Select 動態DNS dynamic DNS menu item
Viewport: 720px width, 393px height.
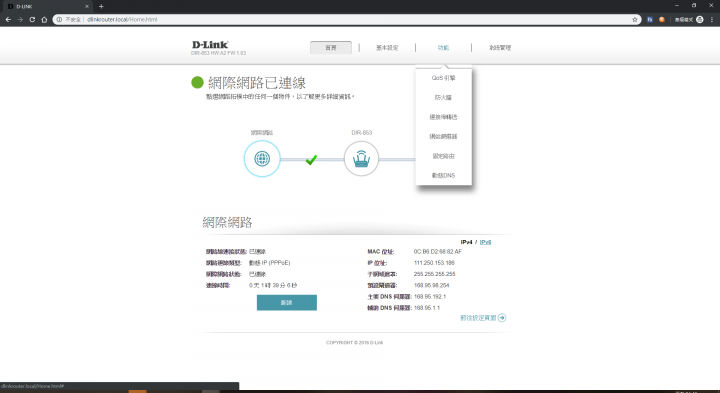point(444,175)
